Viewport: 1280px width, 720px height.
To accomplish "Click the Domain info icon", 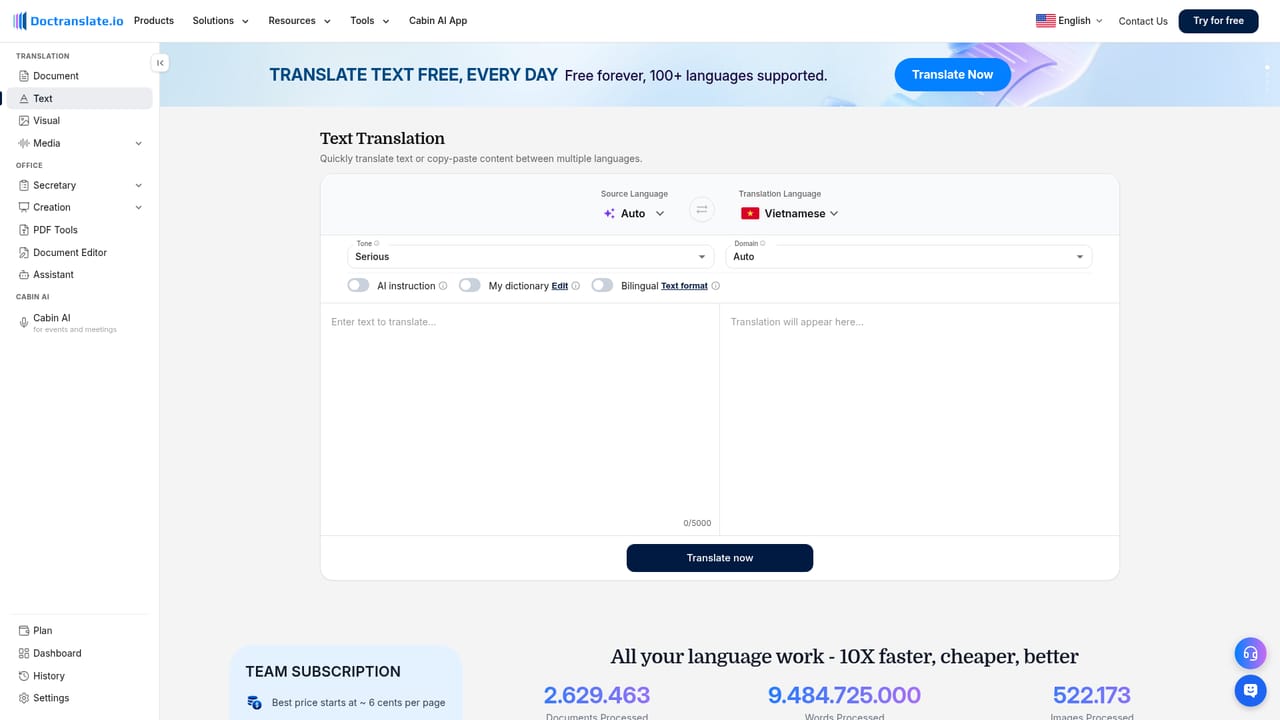I will [764, 243].
